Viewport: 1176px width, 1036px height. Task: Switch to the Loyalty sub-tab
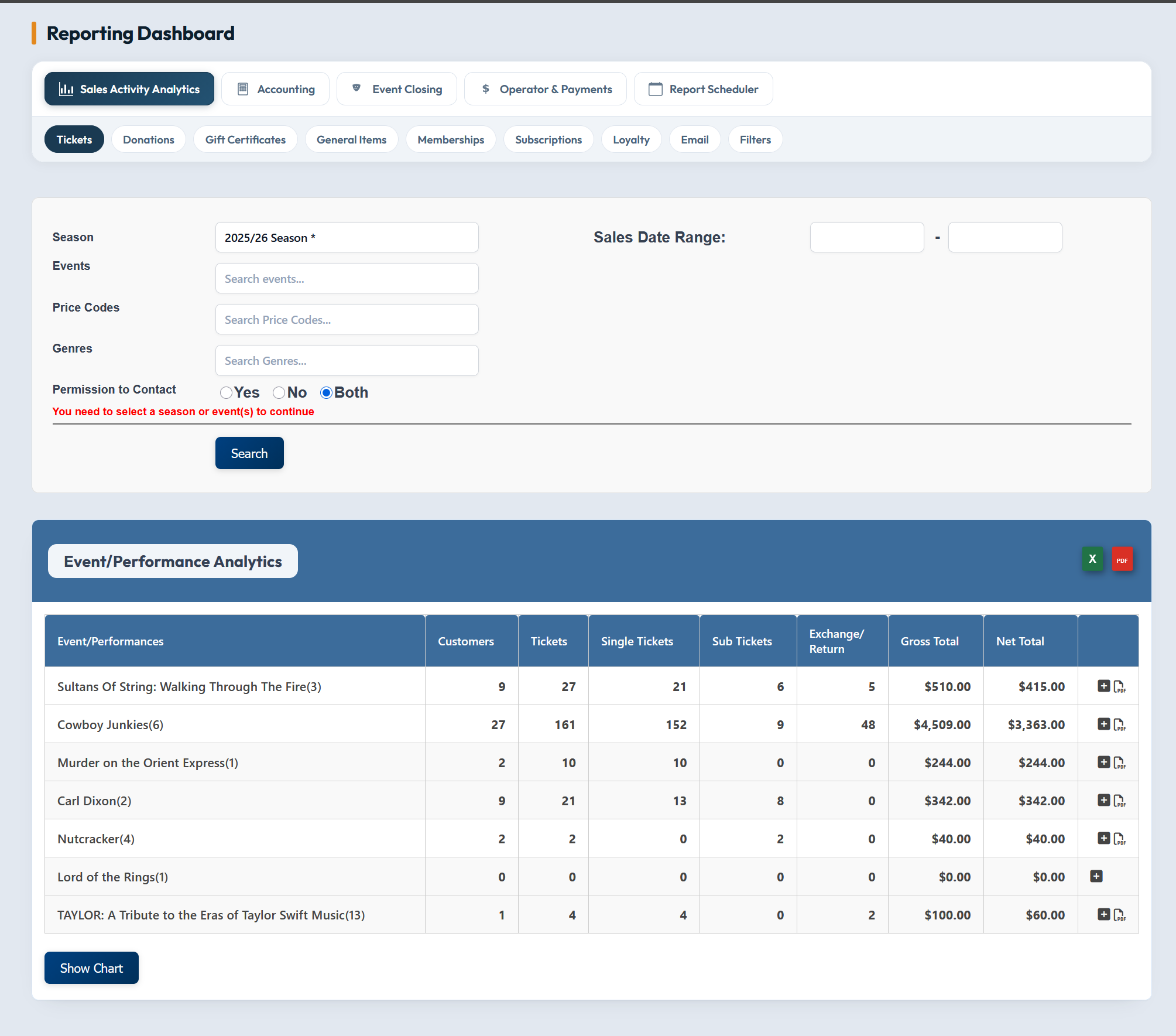click(631, 139)
